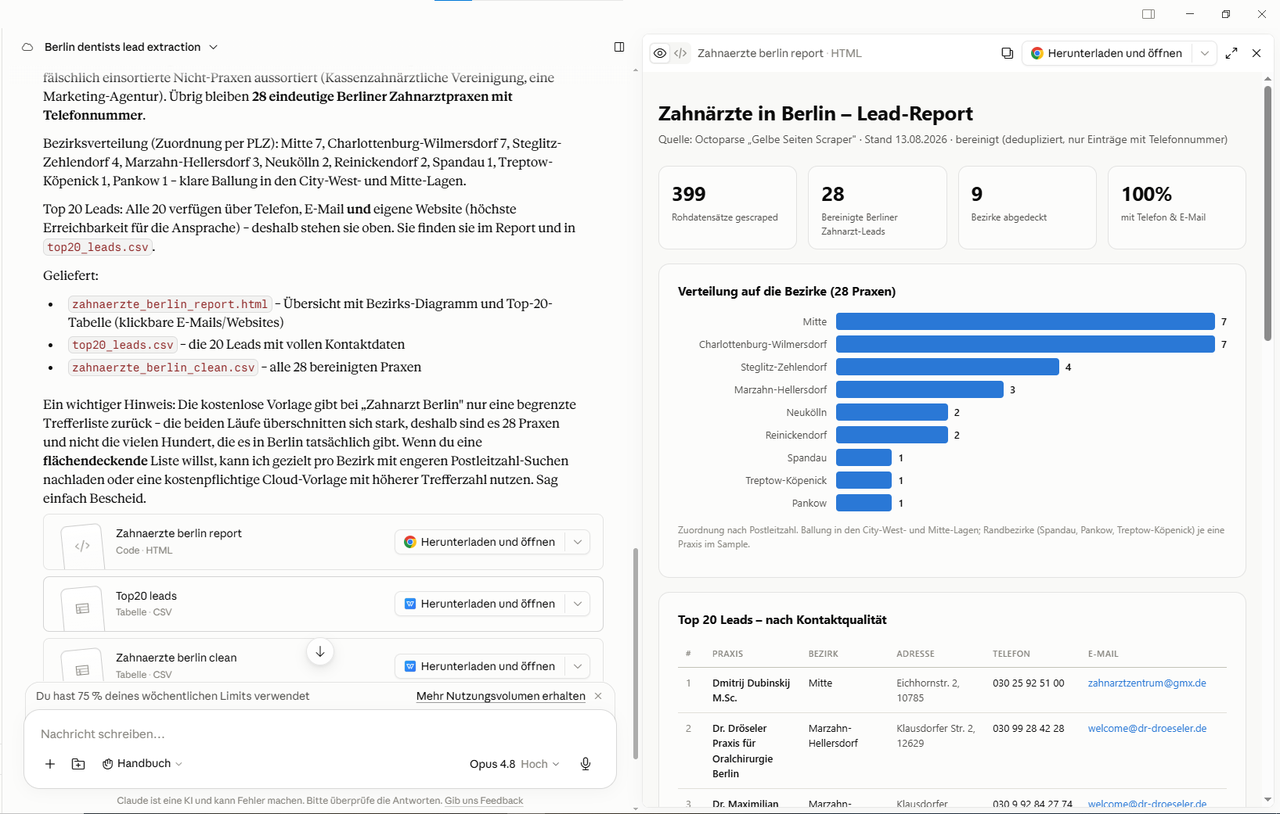Copy the artifact with the copy icon
The image size is (1280, 814).
coord(1007,53)
